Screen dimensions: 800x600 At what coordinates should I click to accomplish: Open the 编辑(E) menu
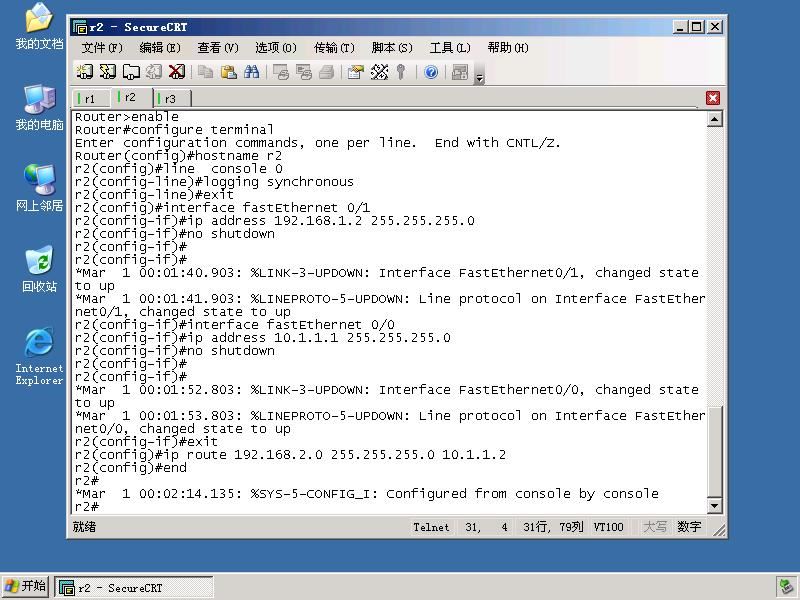(160, 48)
